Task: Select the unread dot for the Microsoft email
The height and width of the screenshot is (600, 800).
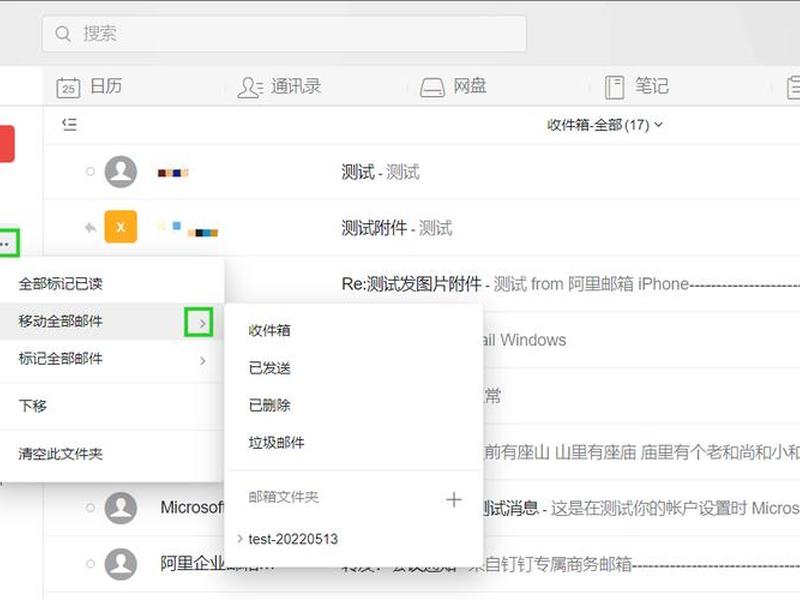Action: pyautogui.click(x=90, y=508)
